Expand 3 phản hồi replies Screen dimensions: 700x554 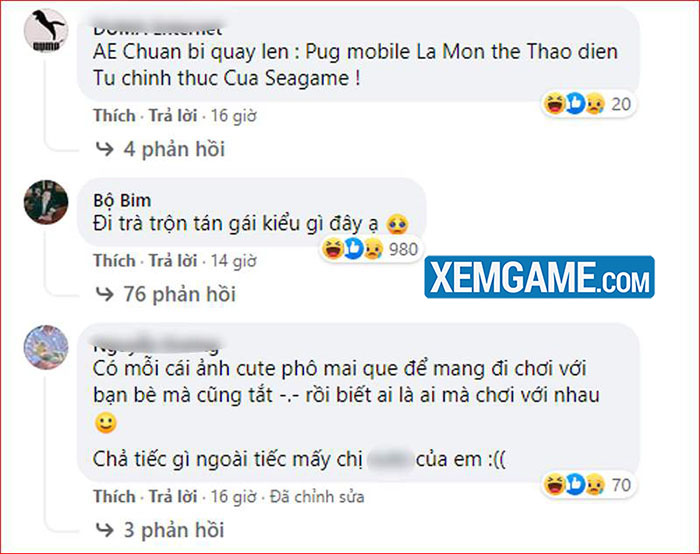click(174, 530)
